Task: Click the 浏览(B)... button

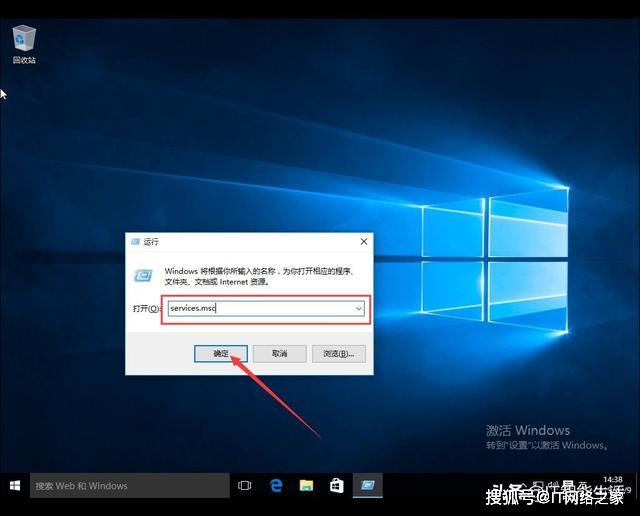Action: (339, 354)
